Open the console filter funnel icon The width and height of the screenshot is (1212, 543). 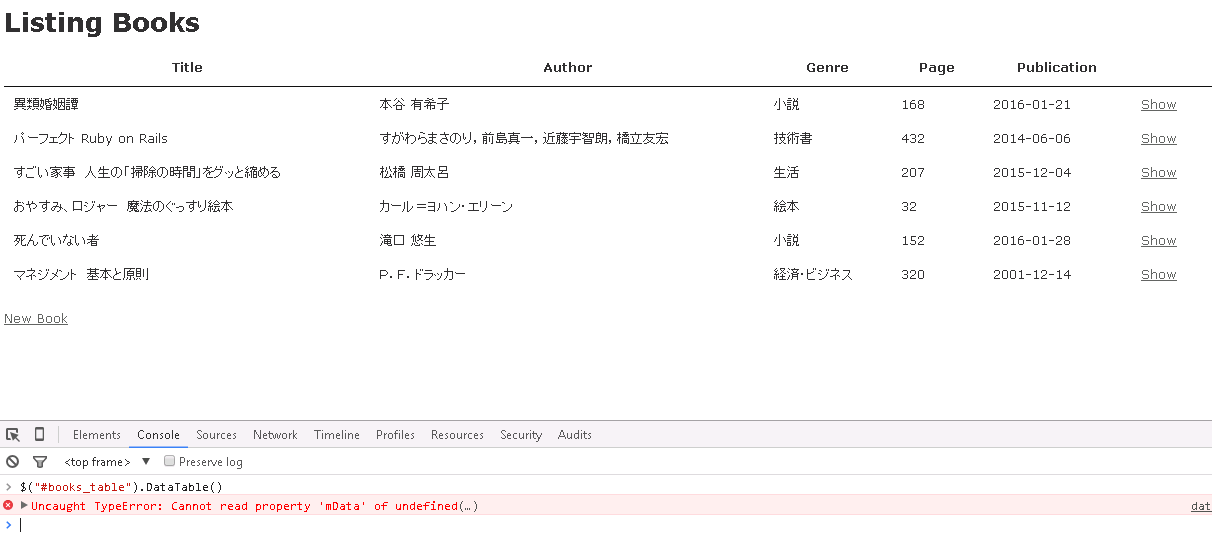pyautogui.click(x=40, y=462)
